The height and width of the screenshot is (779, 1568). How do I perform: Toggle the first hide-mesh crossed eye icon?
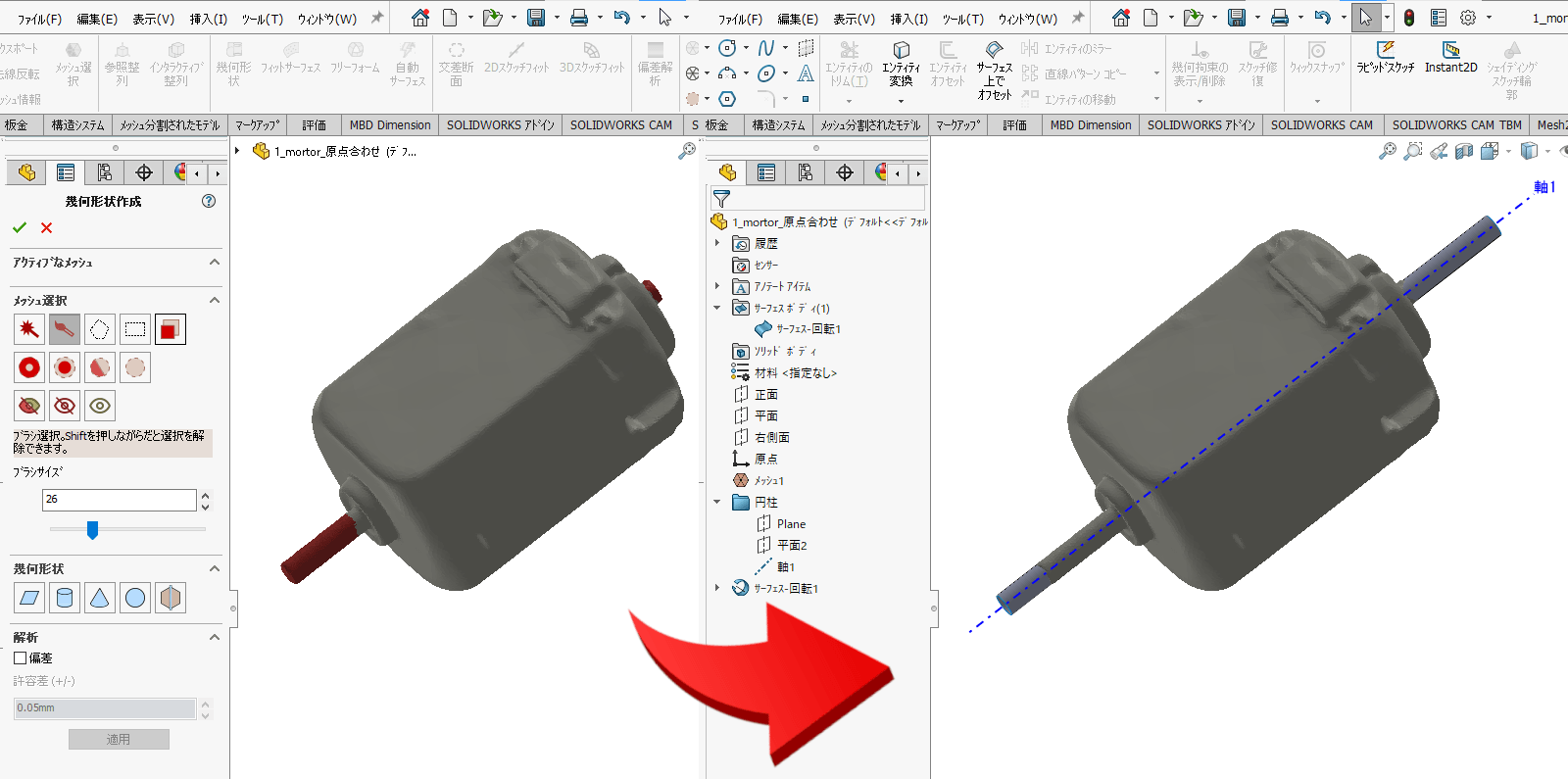point(29,406)
